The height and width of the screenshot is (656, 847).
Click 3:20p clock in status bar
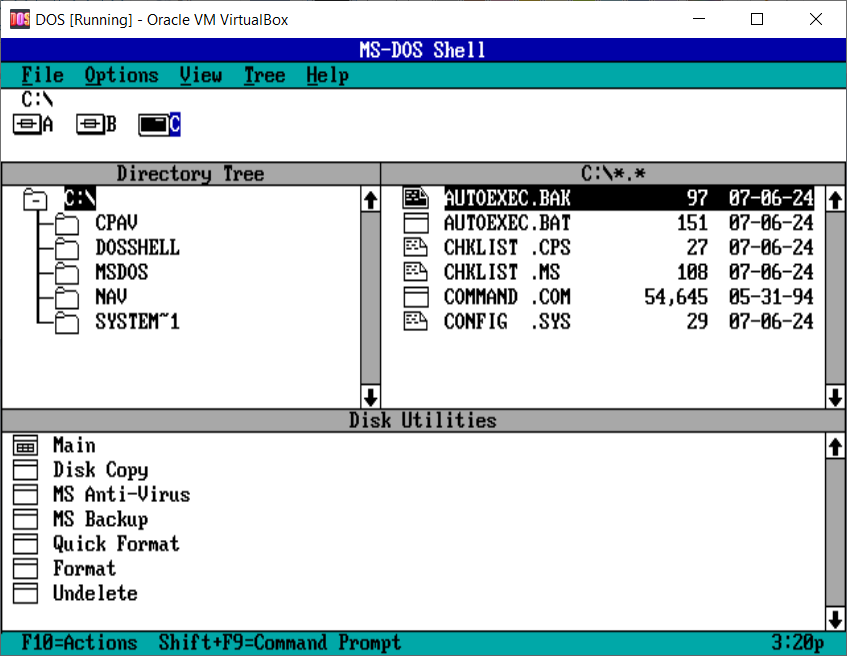[x=798, y=643]
